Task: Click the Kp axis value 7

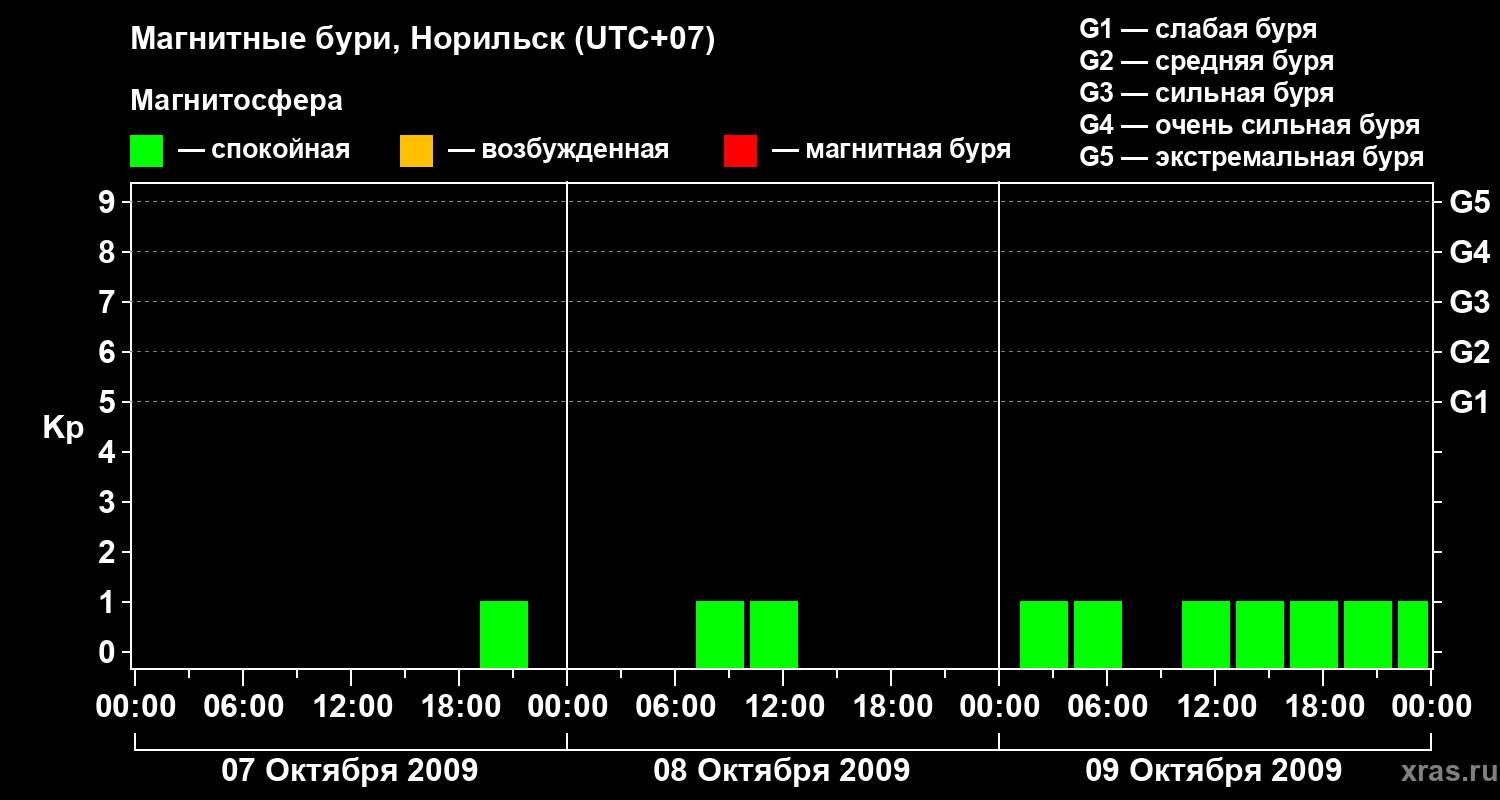Action: coord(109,302)
